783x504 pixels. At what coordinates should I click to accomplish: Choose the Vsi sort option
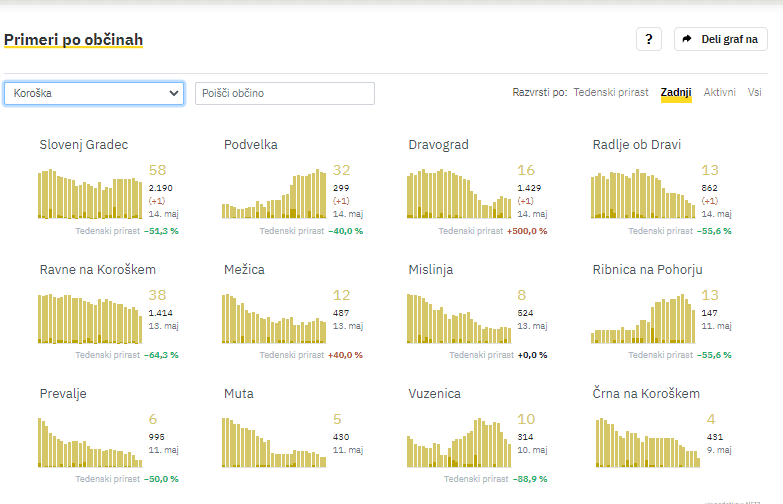tap(755, 92)
